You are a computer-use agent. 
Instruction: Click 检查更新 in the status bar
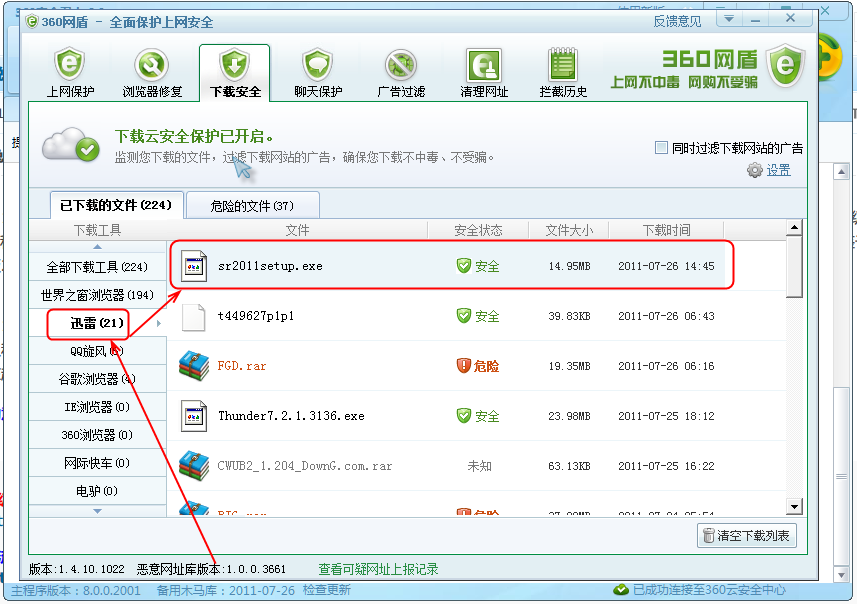pos(327,590)
